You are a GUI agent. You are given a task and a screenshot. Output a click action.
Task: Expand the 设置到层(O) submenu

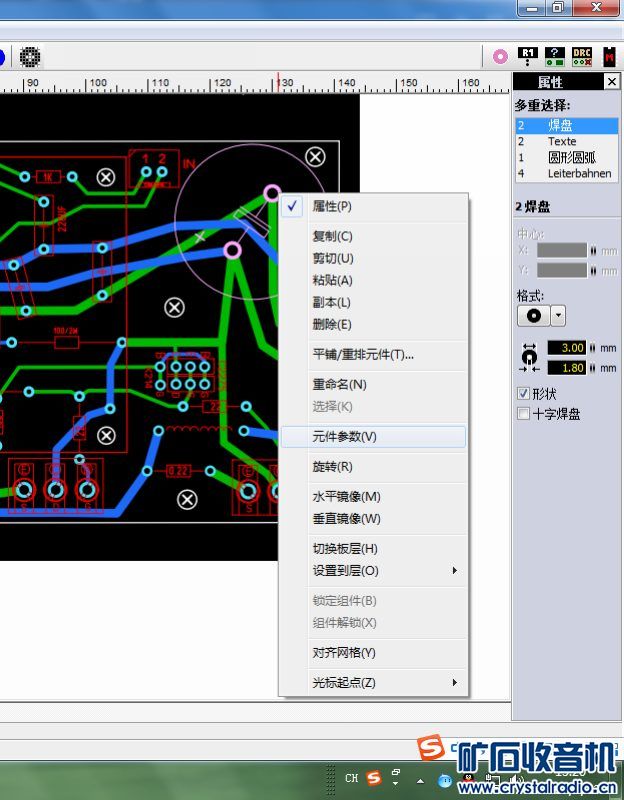[373, 570]
